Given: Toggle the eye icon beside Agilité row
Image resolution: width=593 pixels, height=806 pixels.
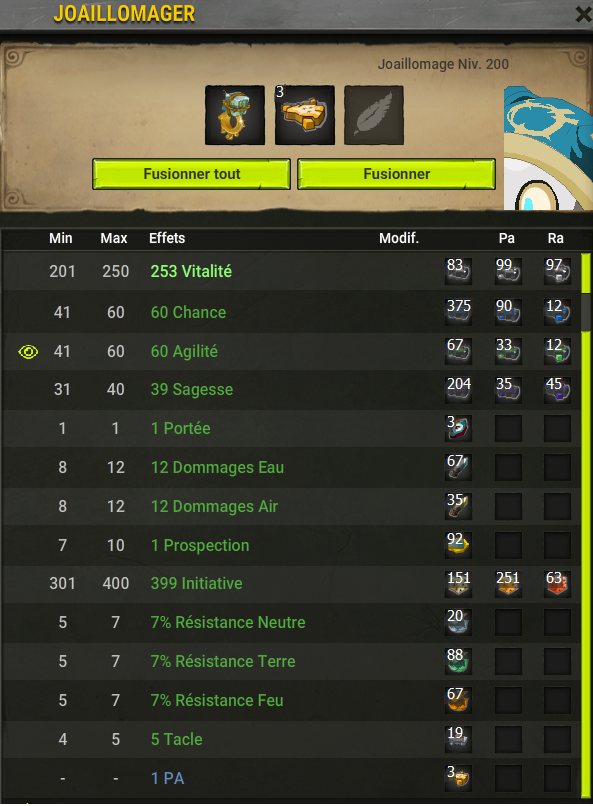Looking at the screenshot, I should click(x=28, y=352).
